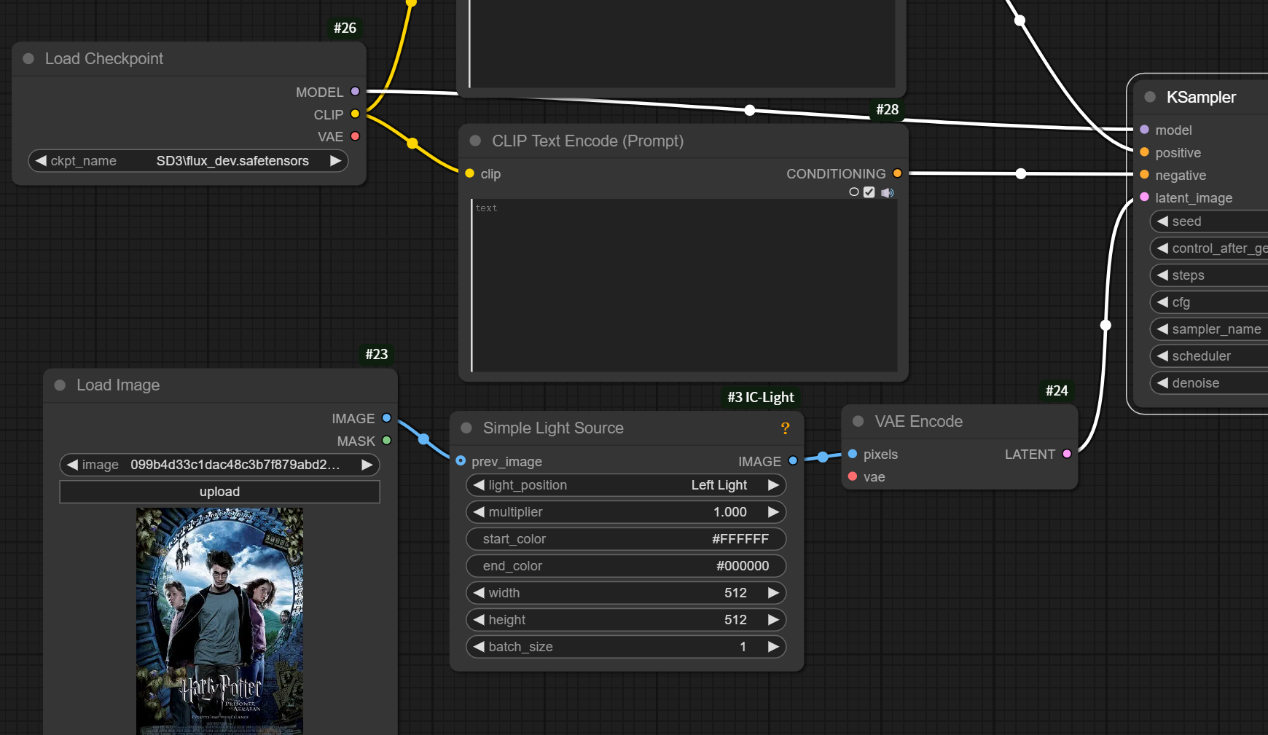Click the Load Image node title
The width and height of the screenshot is (1268, 735).
tap(118, 385)
